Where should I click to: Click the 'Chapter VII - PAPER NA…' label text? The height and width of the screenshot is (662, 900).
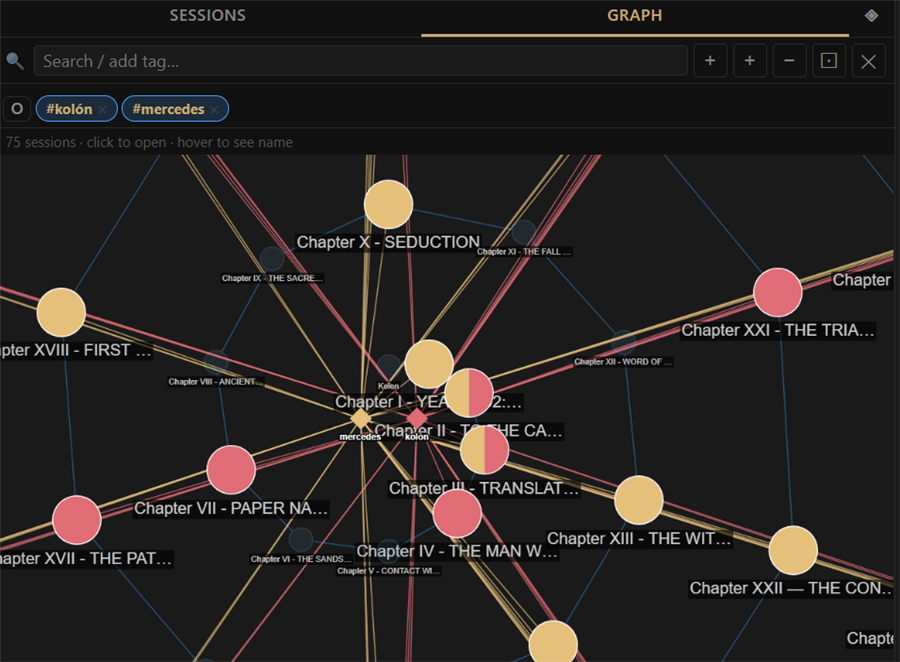tap(231, 508)
